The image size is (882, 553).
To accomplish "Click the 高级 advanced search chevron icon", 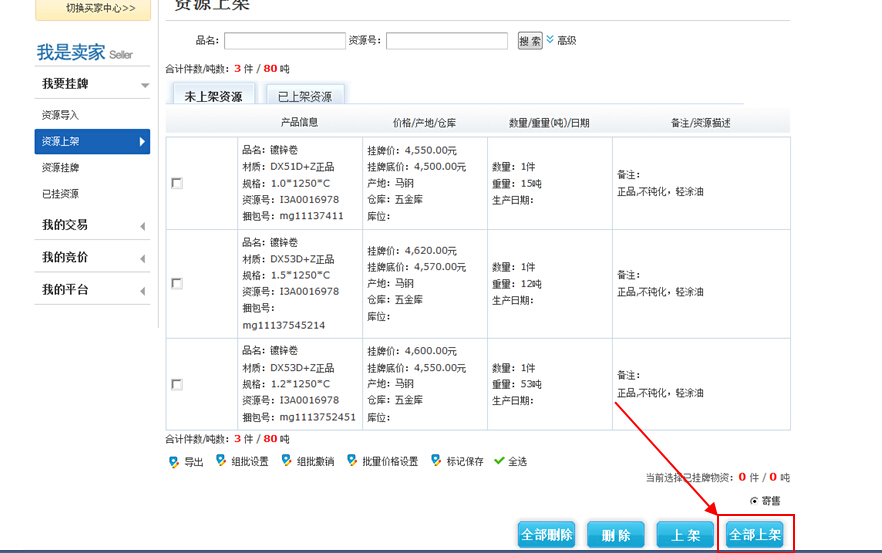I will [550, 40].
